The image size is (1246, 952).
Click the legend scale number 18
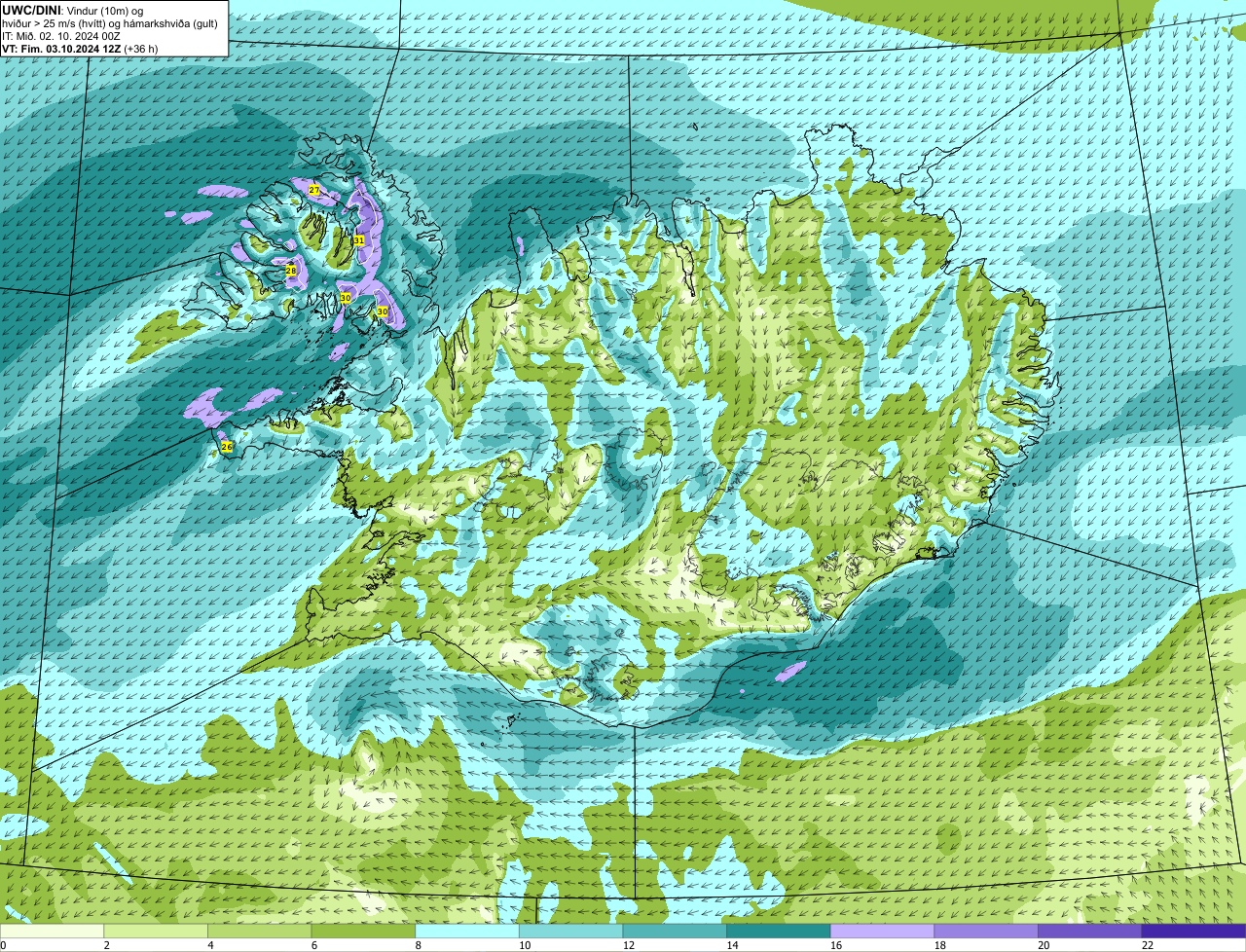pos(940,945)
